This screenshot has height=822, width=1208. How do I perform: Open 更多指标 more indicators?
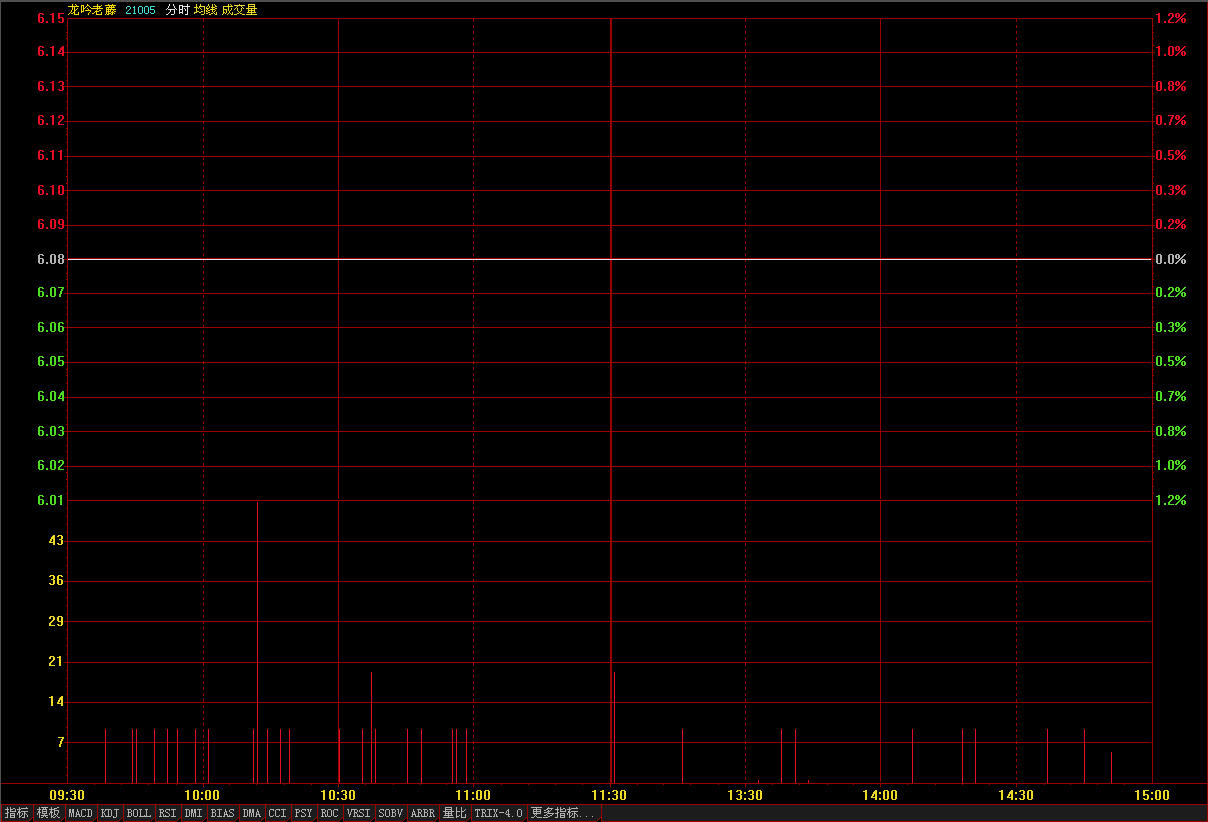tap(562, 813)
